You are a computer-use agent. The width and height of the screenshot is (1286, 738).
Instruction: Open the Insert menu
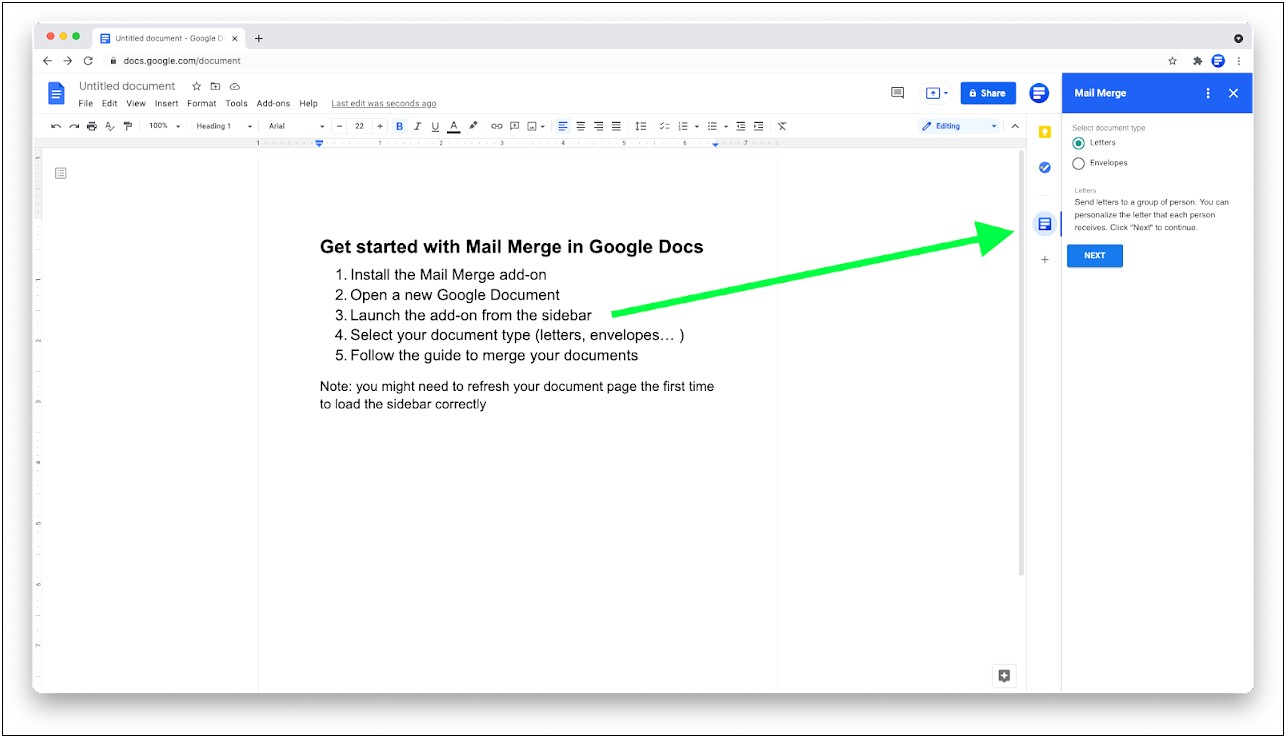[166, 103]
